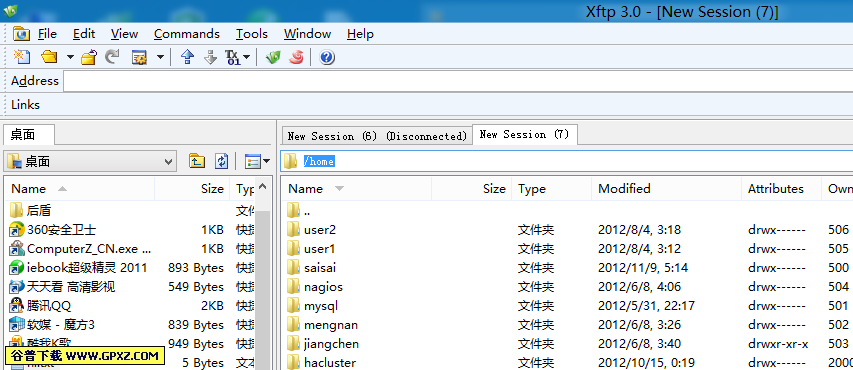
Task: Open the Edit menu
Action: pyautogui.click(x=84, y=34)
